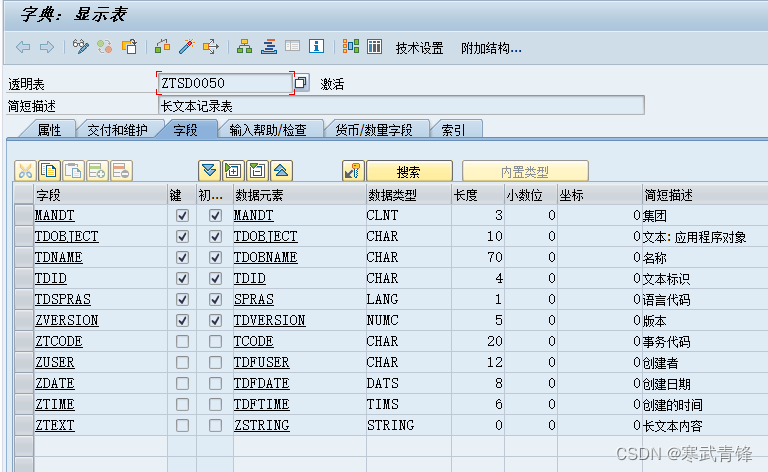The width and height of the screenshot is (768, 472).
Task: Open the colored graphic blocks icon
Action: tap(351, 47)
